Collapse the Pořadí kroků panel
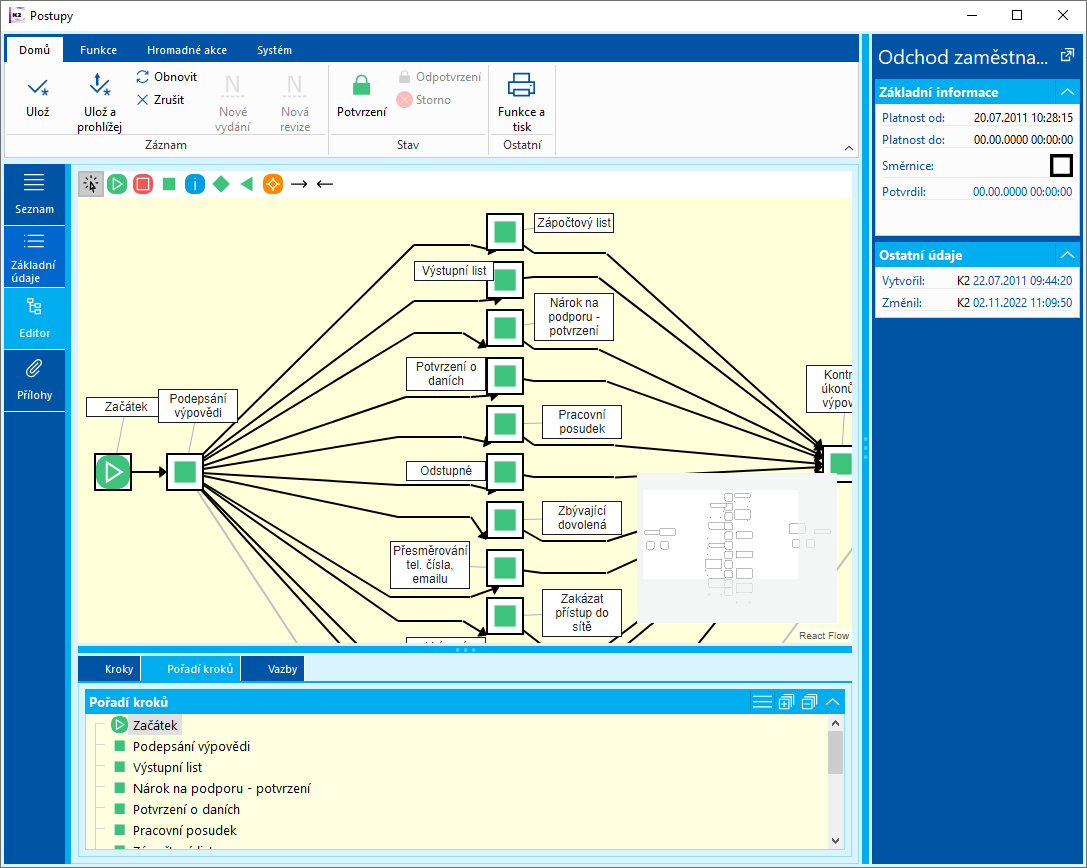The height and width of the screenshot is (868, 1087). [x=833, y=702]
